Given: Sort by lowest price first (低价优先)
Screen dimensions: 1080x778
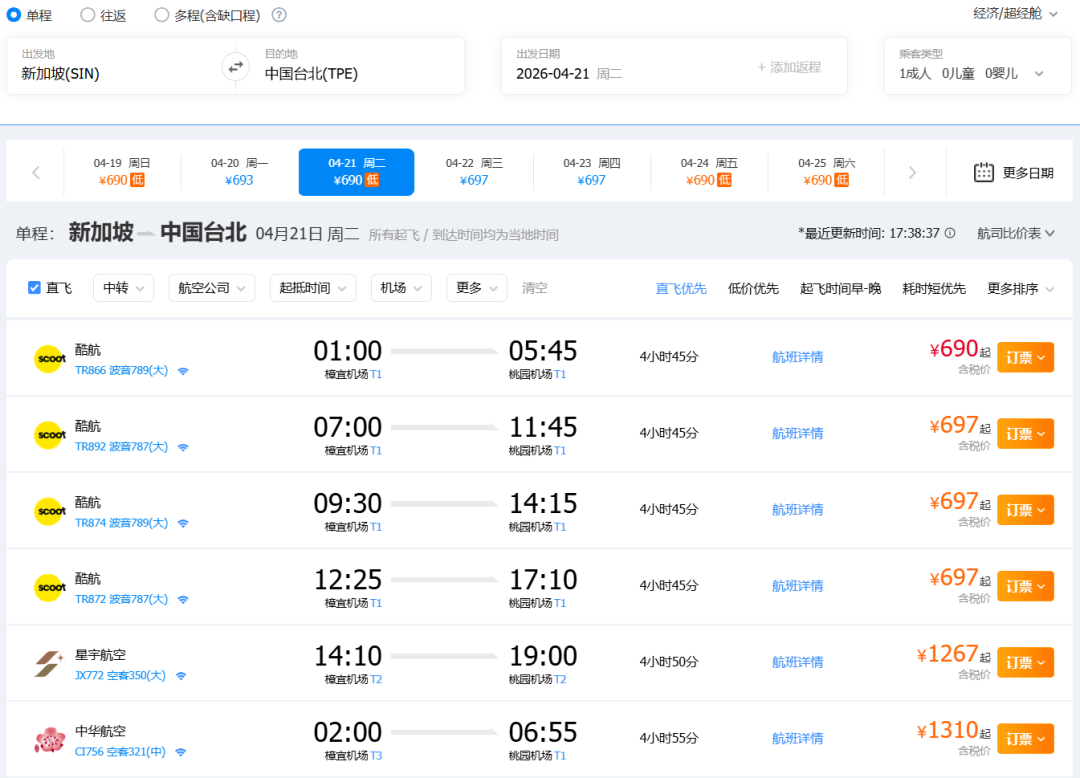Looking at the screenshot, I should click(753, 289).
